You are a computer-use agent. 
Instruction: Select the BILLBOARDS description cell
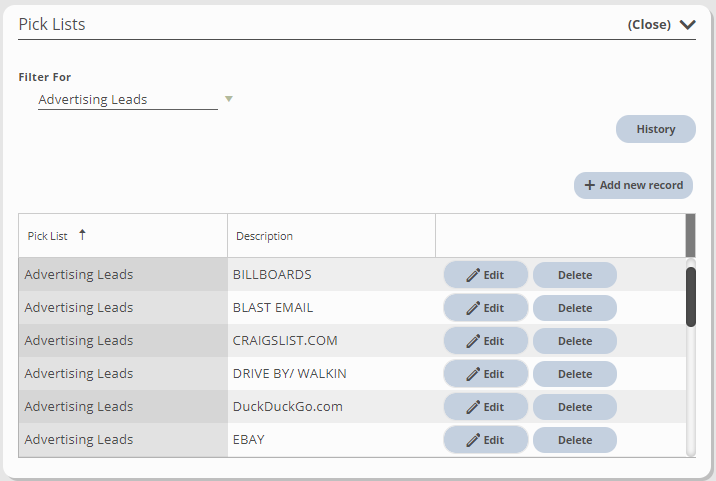[x=332, y=275]
